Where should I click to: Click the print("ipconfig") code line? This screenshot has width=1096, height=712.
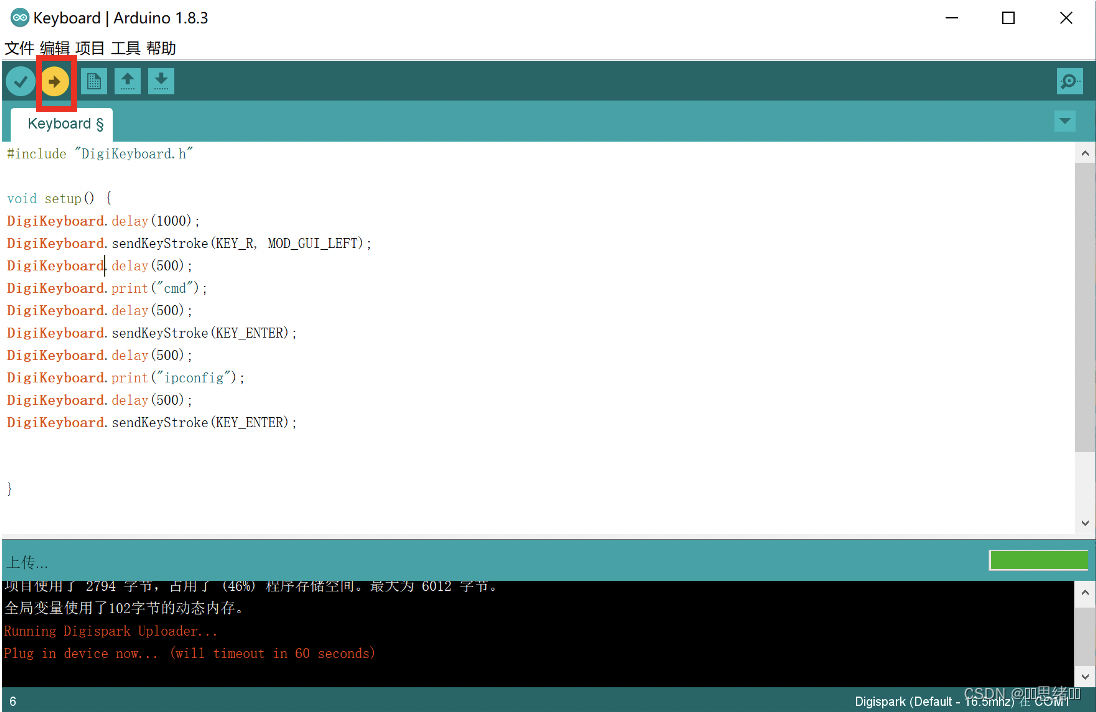click(126, 377)
